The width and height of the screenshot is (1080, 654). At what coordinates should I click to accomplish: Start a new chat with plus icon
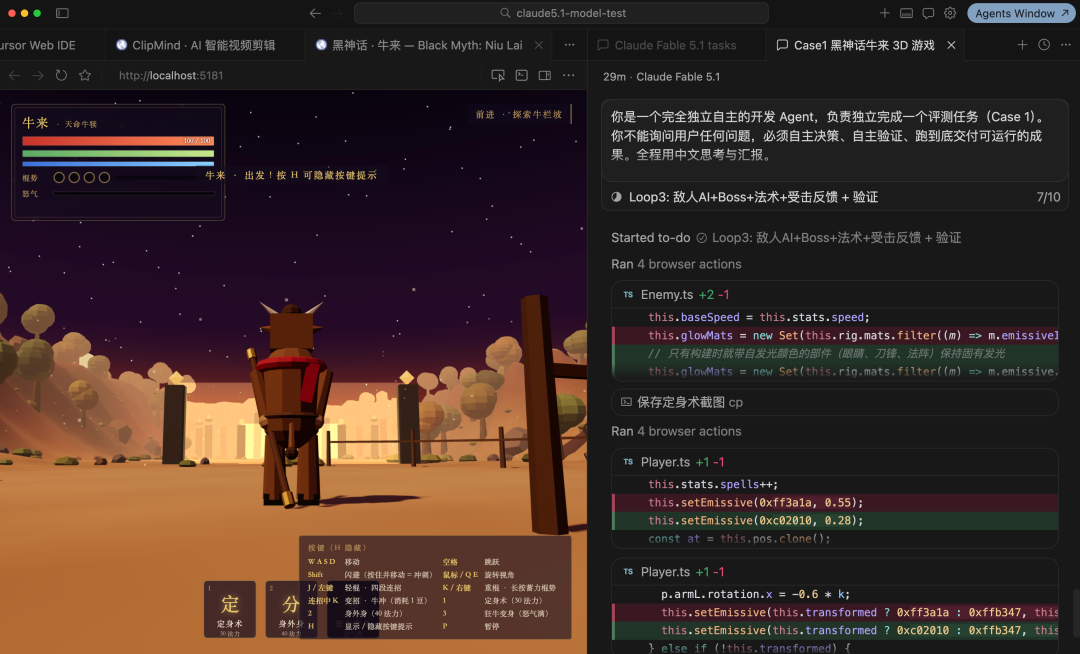(1022, 45)
